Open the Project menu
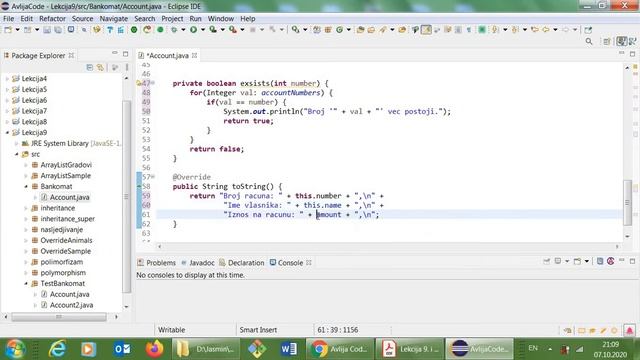Viewport: 640px width, 360px height. [x=172, y=18]
